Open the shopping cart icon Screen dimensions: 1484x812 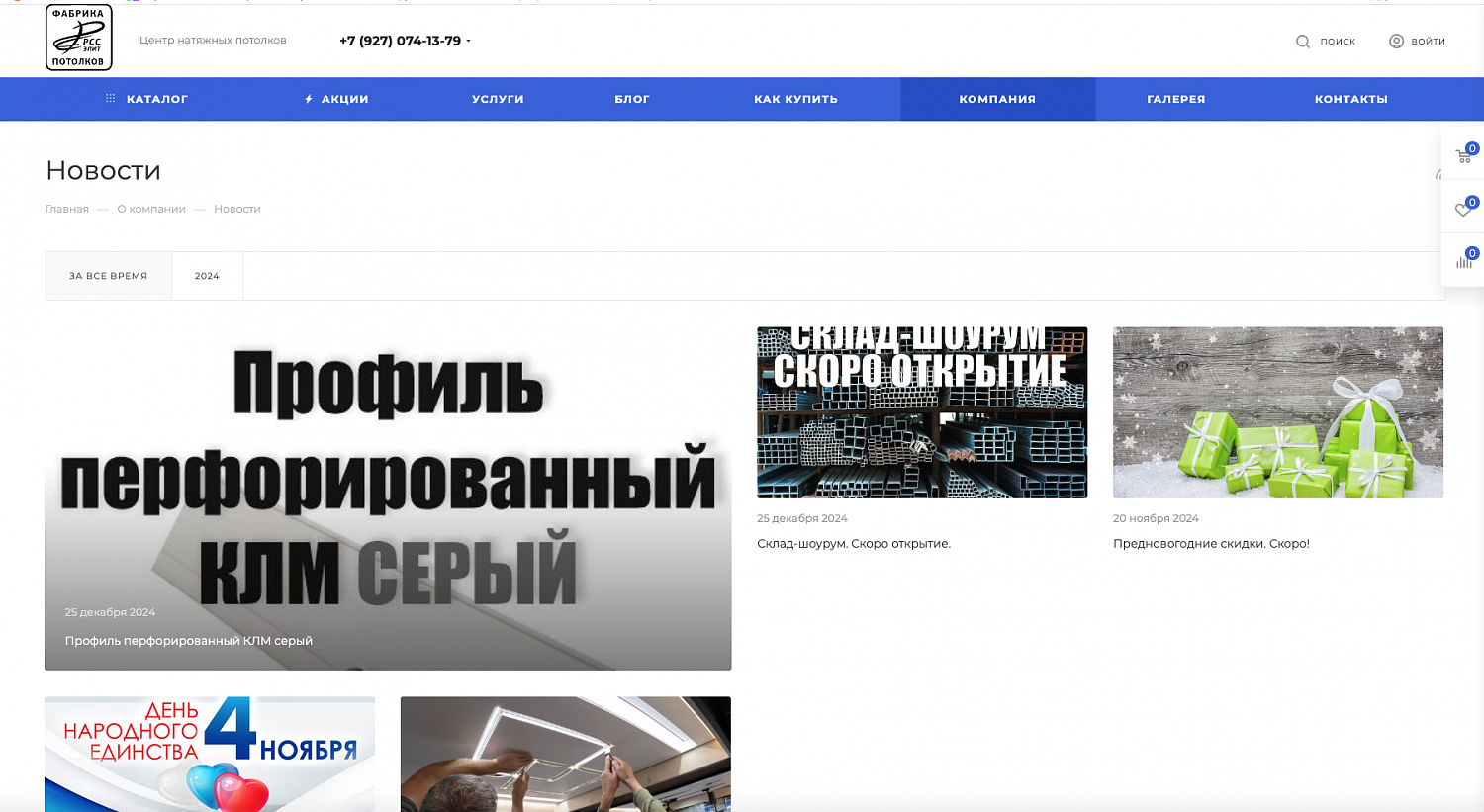[x=1463, y=155]
